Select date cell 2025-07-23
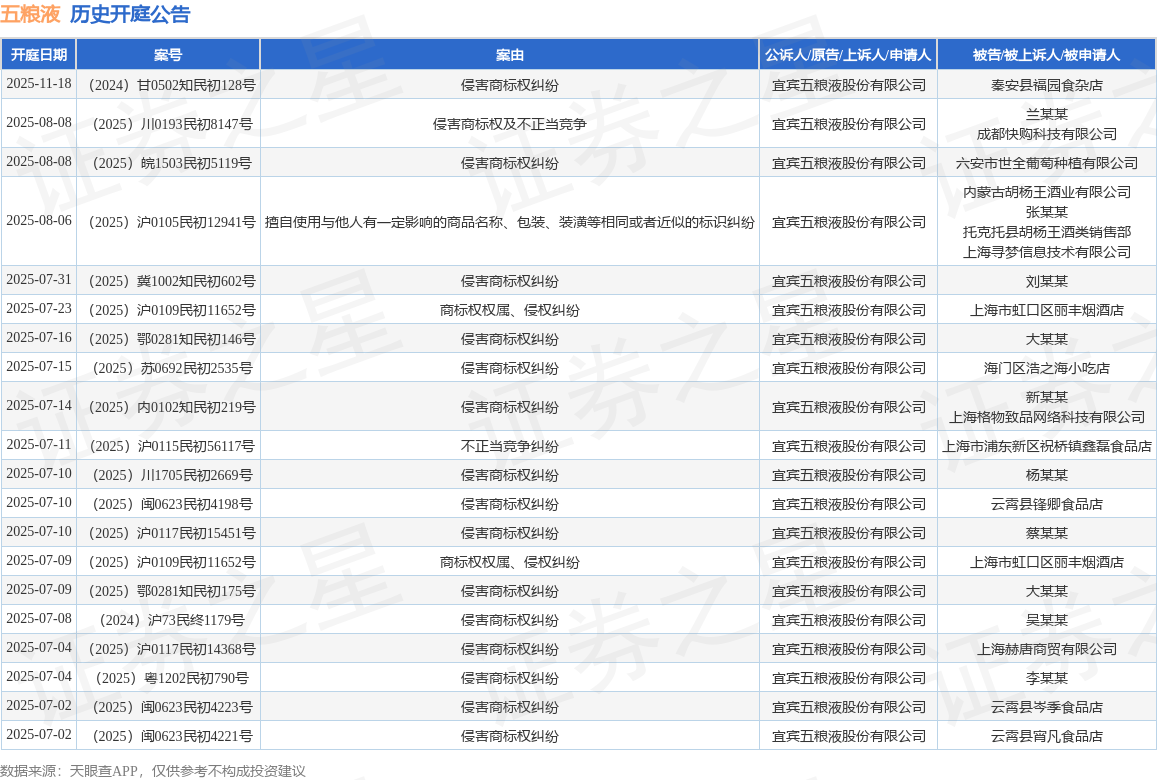 coord(39,308)
